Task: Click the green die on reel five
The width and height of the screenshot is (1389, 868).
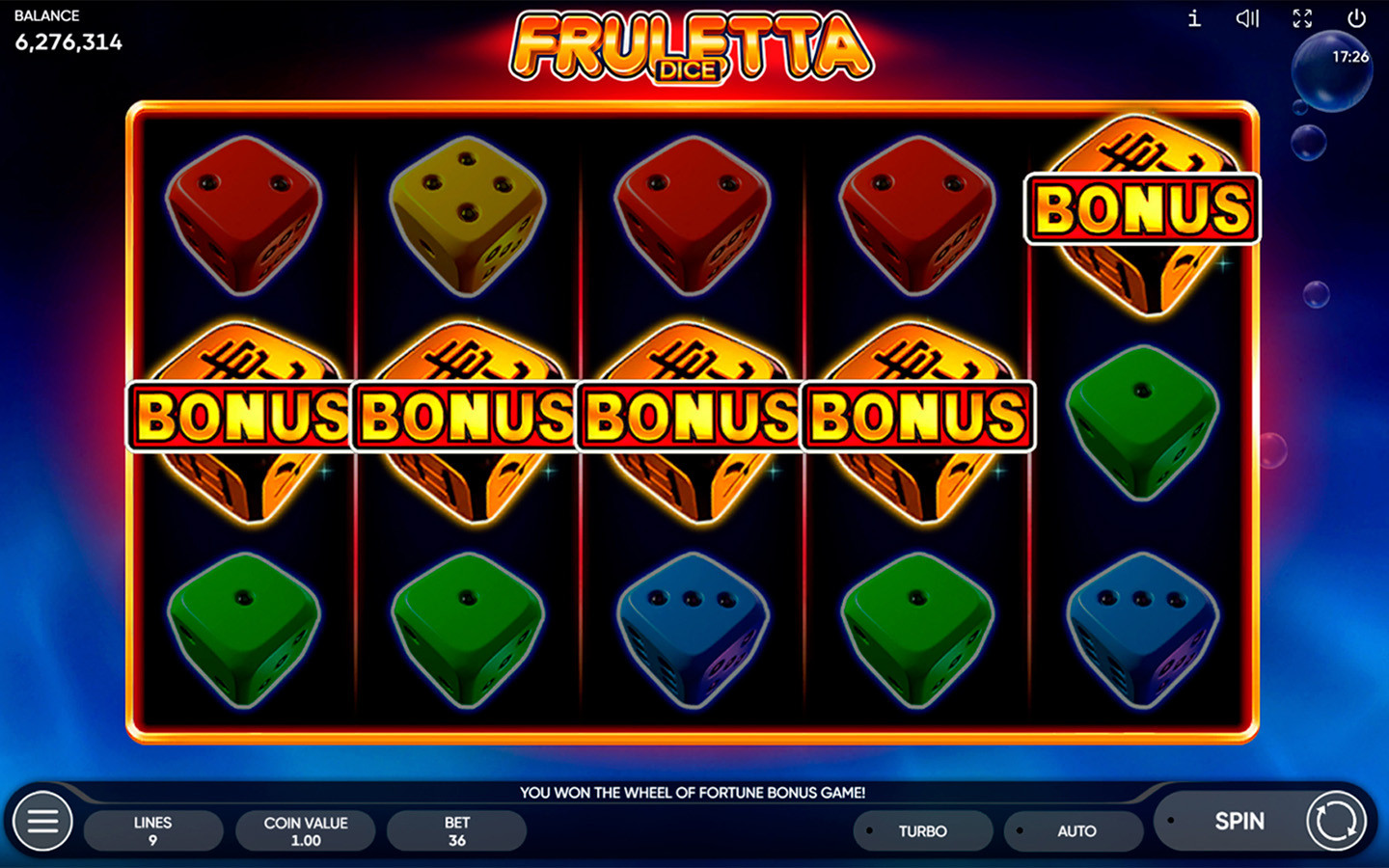Action: point(1142,422)
